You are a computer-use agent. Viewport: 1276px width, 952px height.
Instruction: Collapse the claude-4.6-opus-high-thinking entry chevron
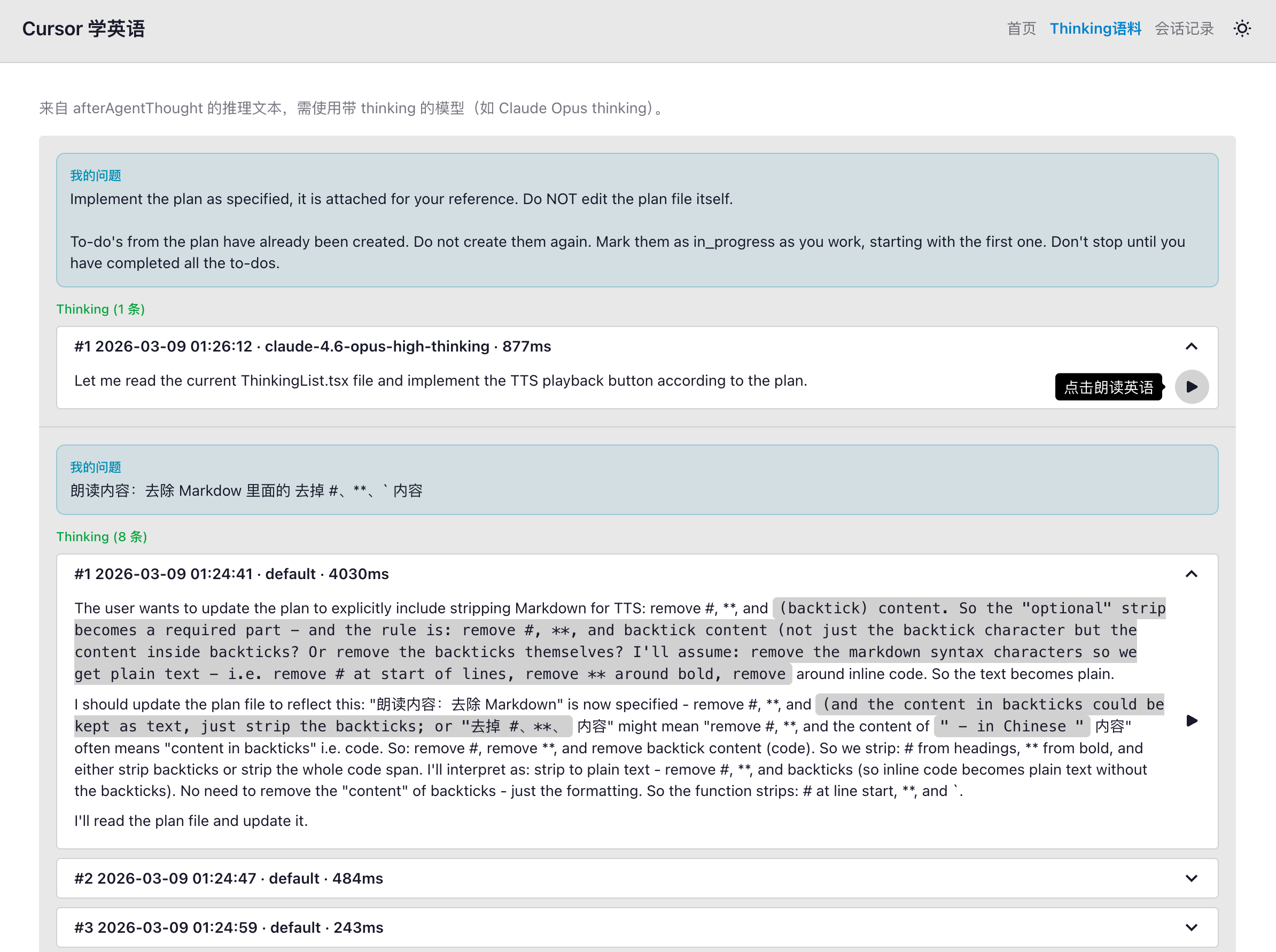(x=1191, y=346)
